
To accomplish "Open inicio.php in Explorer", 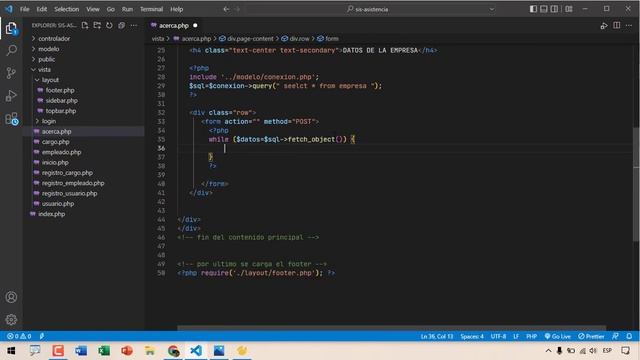I will (x=55, y=162).
